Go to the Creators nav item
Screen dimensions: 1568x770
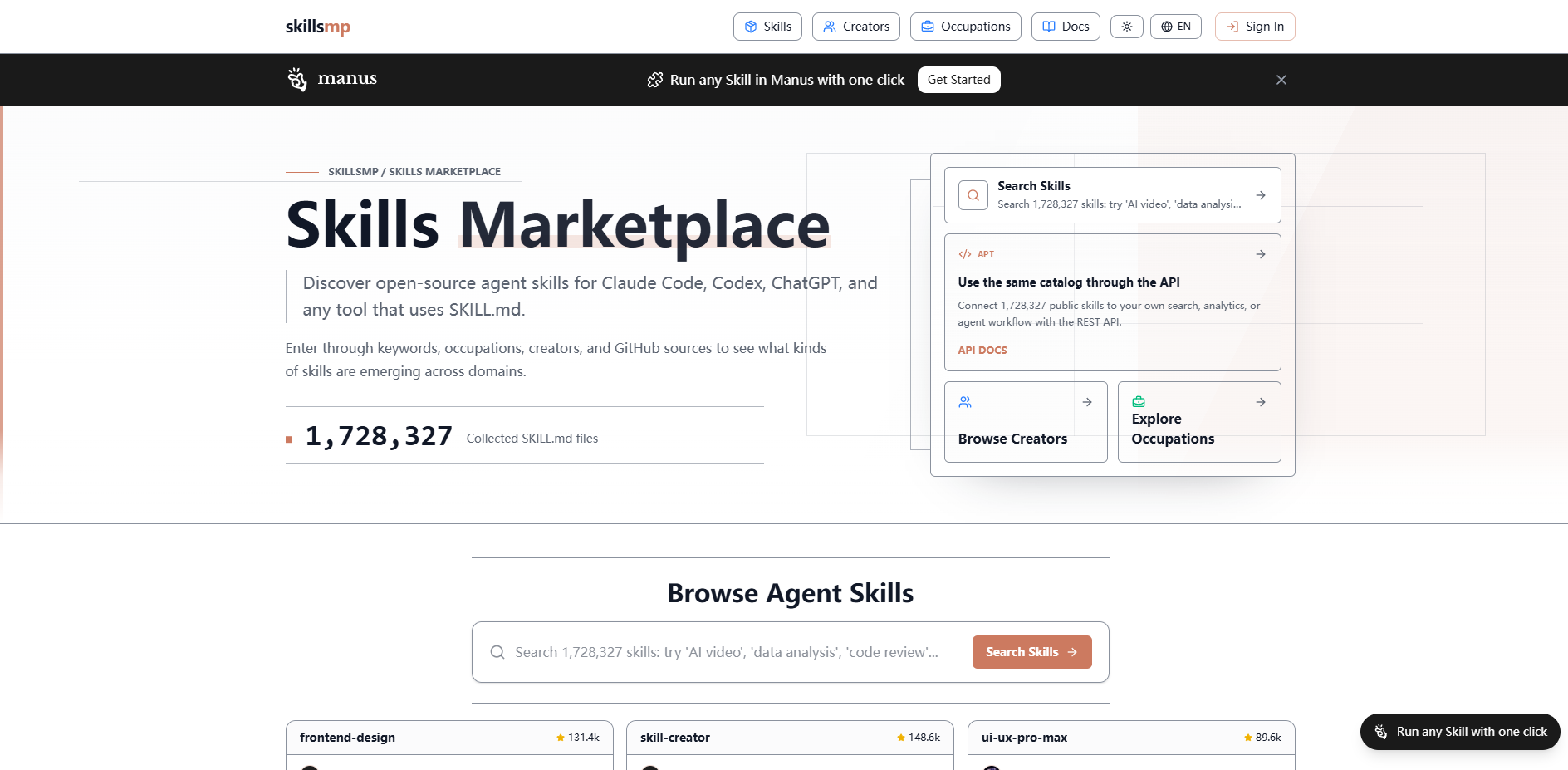click(856, 27)
